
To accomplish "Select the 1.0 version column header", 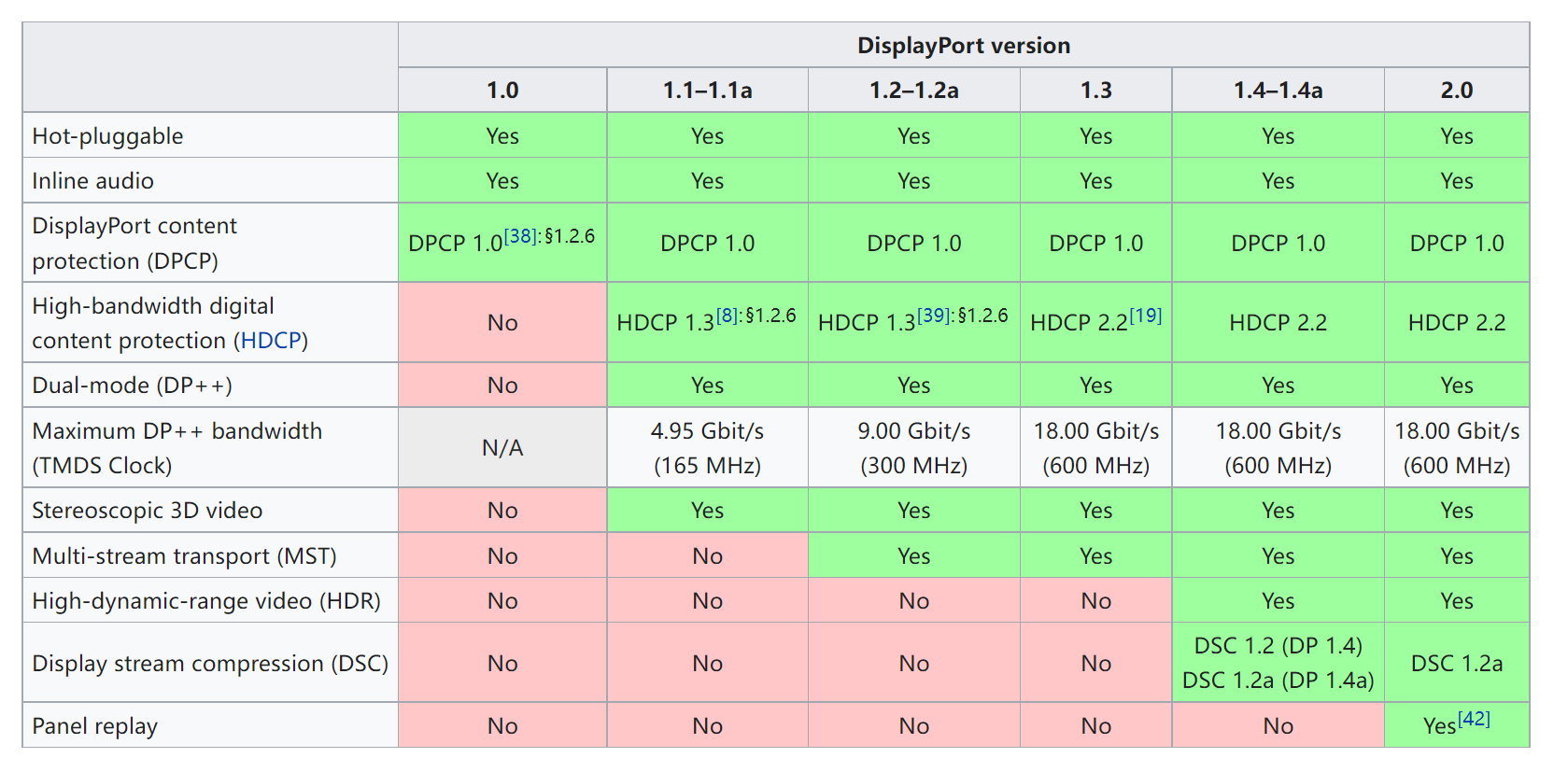I will point(502,91).
